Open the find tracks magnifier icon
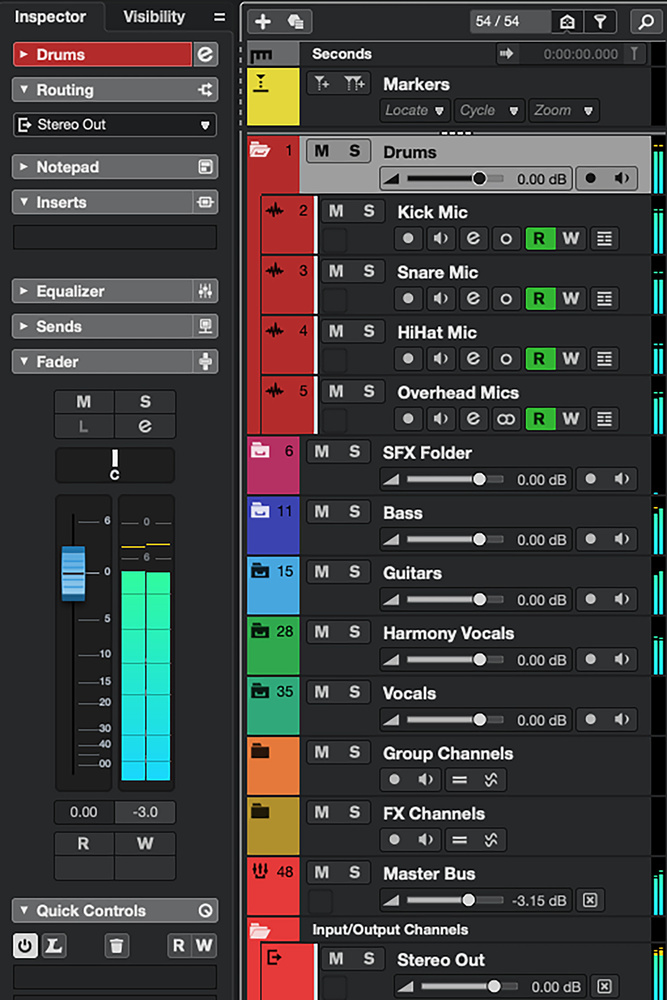This screenshot has height=1000, width=667. coord(646,22)
